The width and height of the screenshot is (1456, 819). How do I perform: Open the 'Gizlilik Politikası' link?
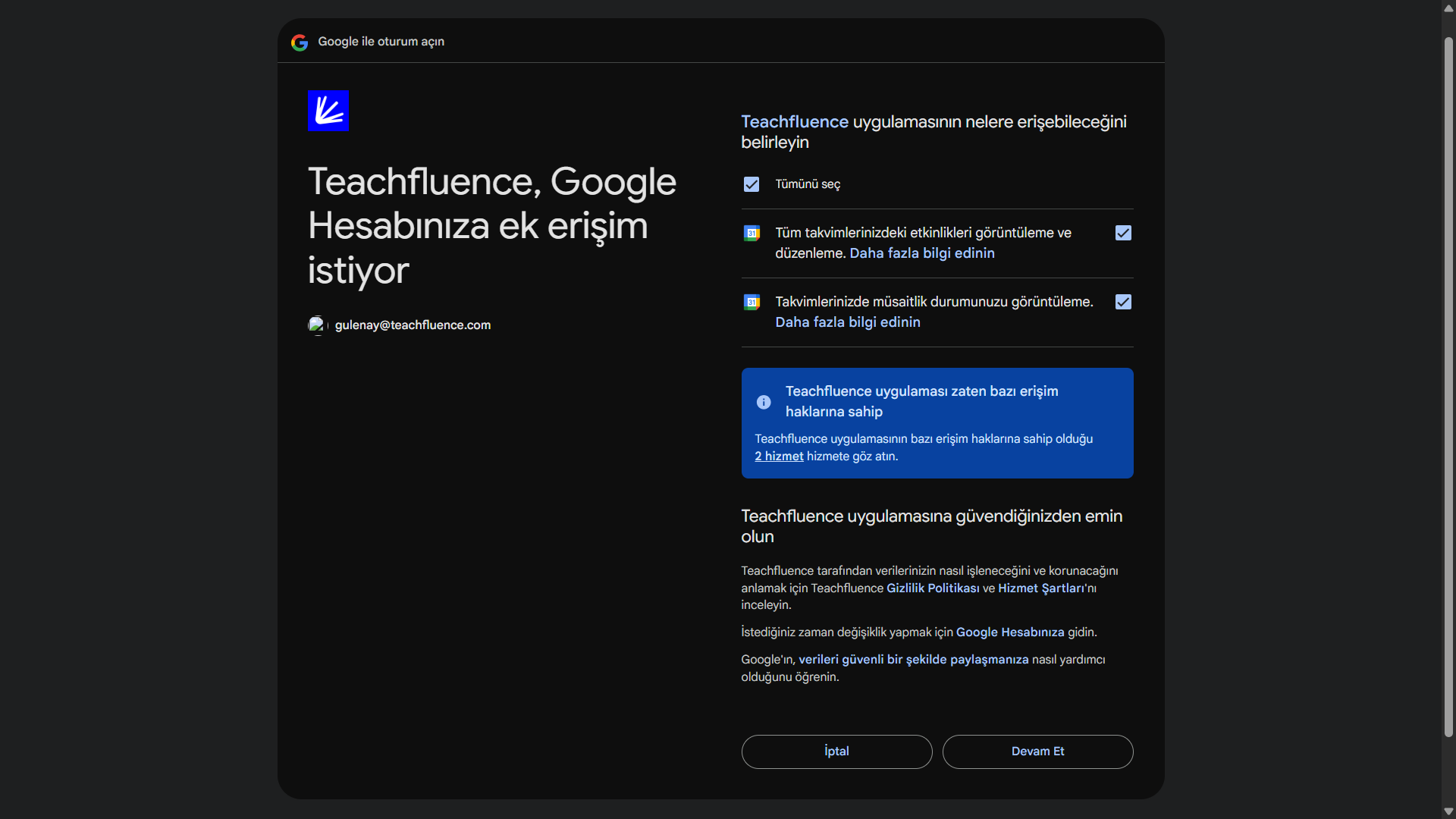click(933, 588)
